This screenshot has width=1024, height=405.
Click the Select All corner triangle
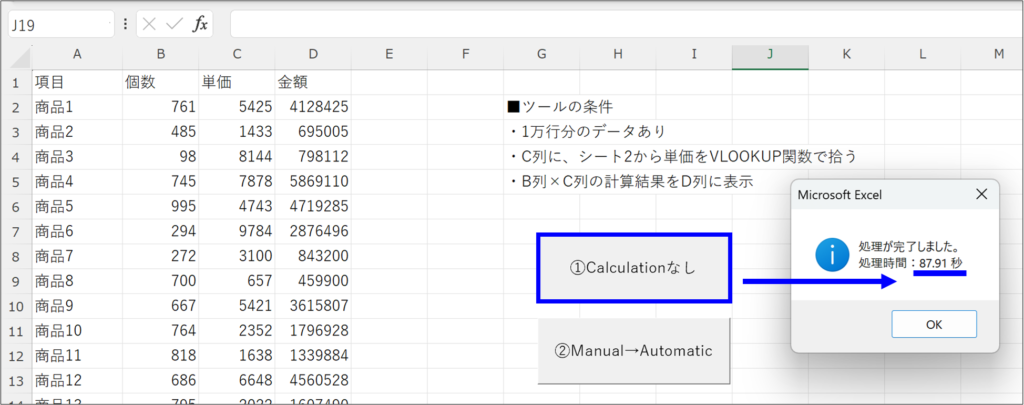pyautogui.click(x=20, y=58)
